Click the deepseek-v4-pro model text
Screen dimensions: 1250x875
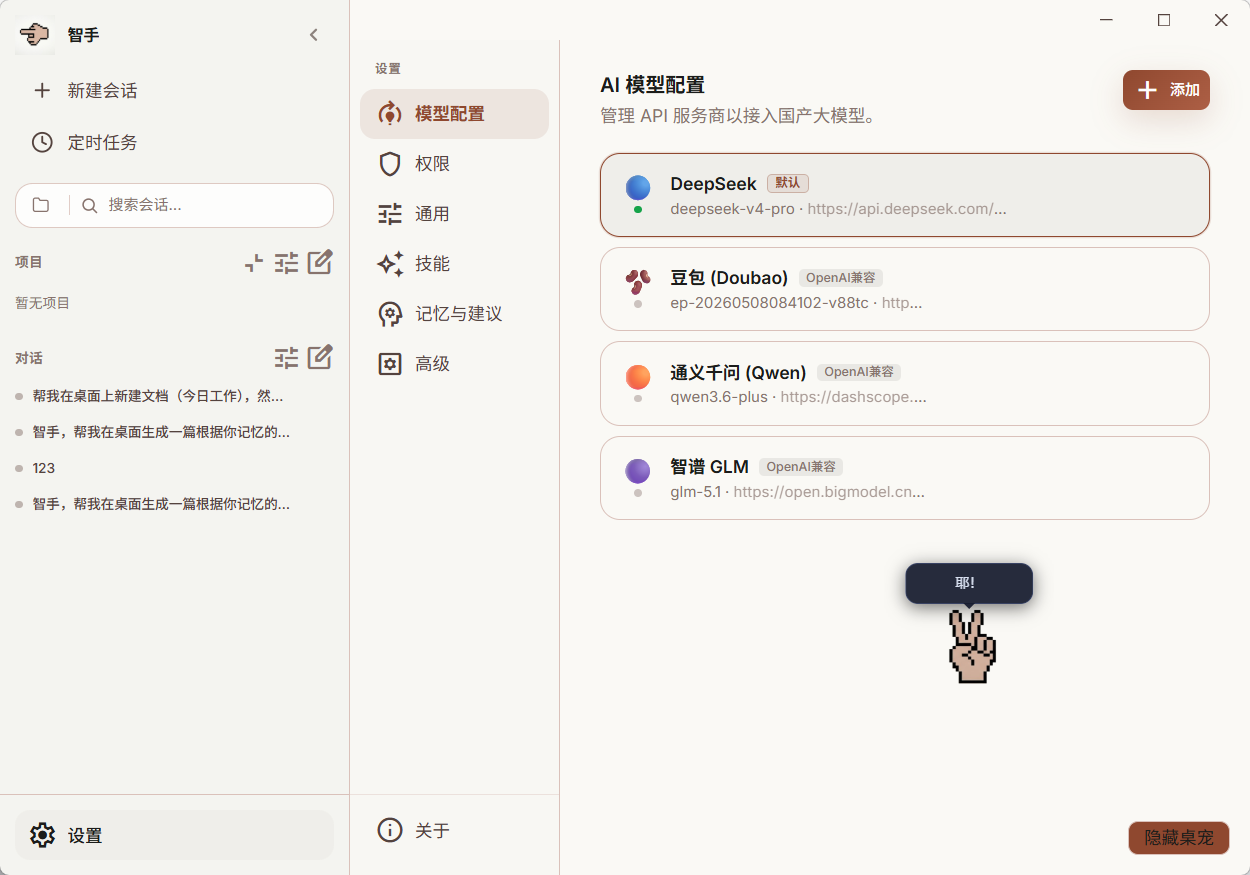(x=732, y=209)
